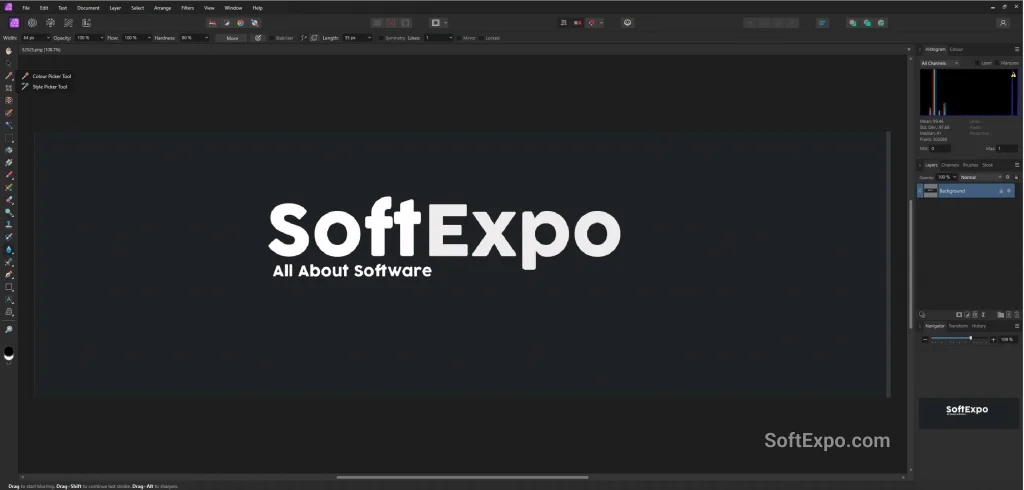Viewport: 1024px width, 490px height.
Task: Toggle the Symmetry checkbox
Action: (381, 38)
